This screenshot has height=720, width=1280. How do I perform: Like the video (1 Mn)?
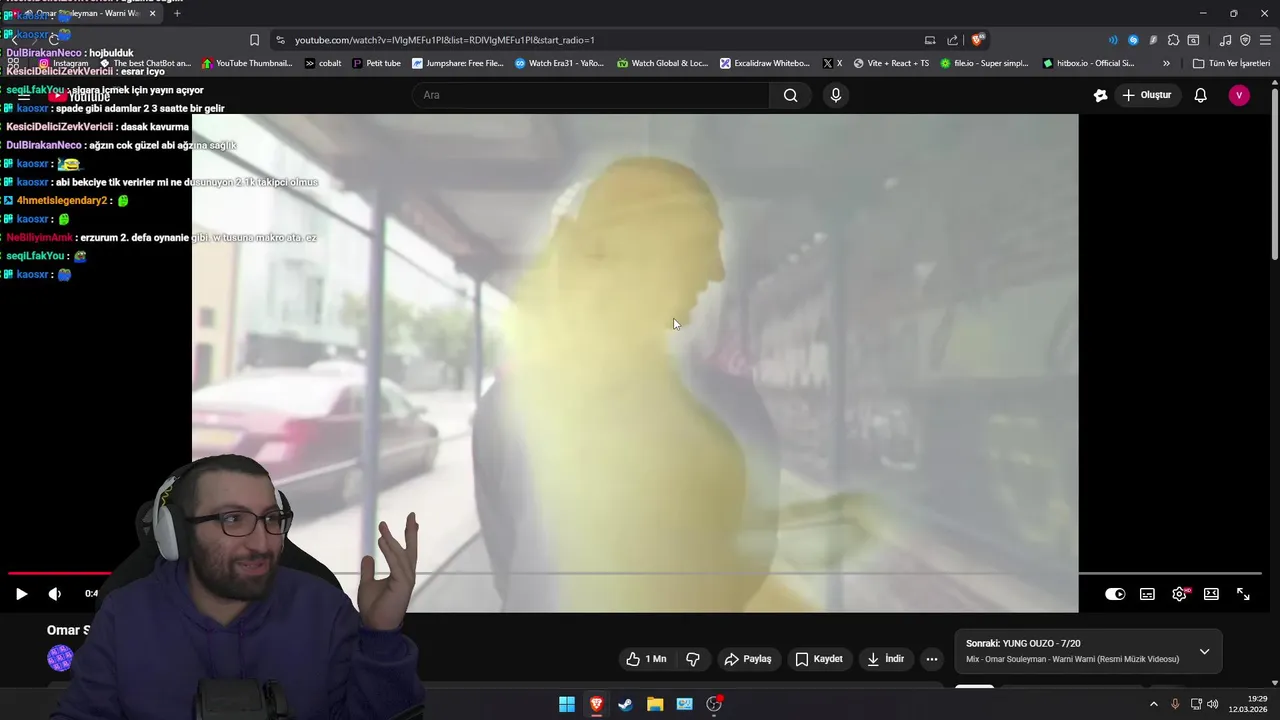pos(646,659)
